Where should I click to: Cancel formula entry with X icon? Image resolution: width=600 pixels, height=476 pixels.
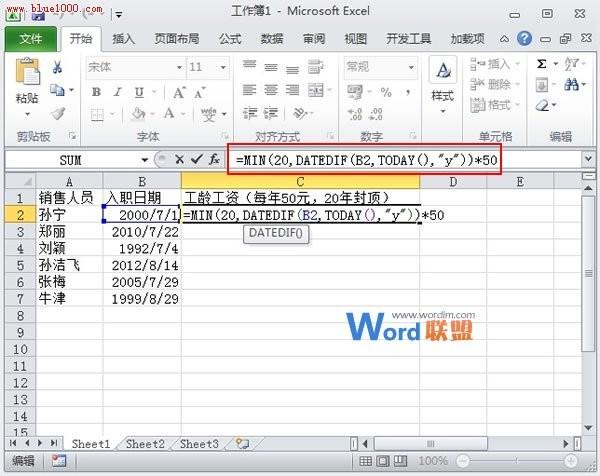(179, 159)
